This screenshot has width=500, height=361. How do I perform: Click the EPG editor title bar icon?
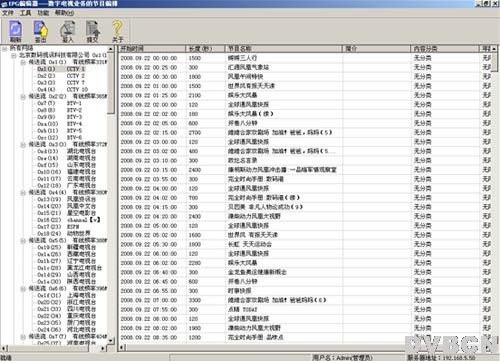point(4,4)
